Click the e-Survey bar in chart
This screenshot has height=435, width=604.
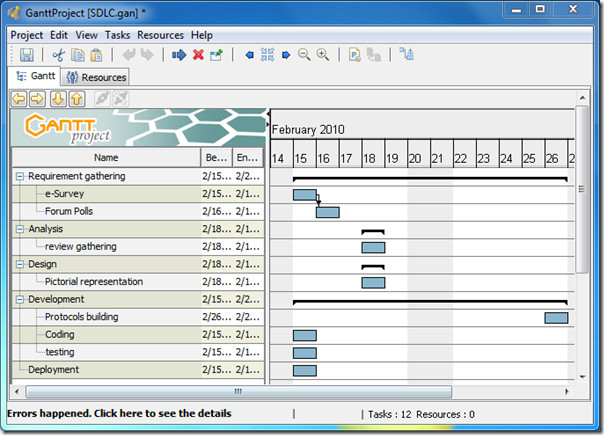305,195
